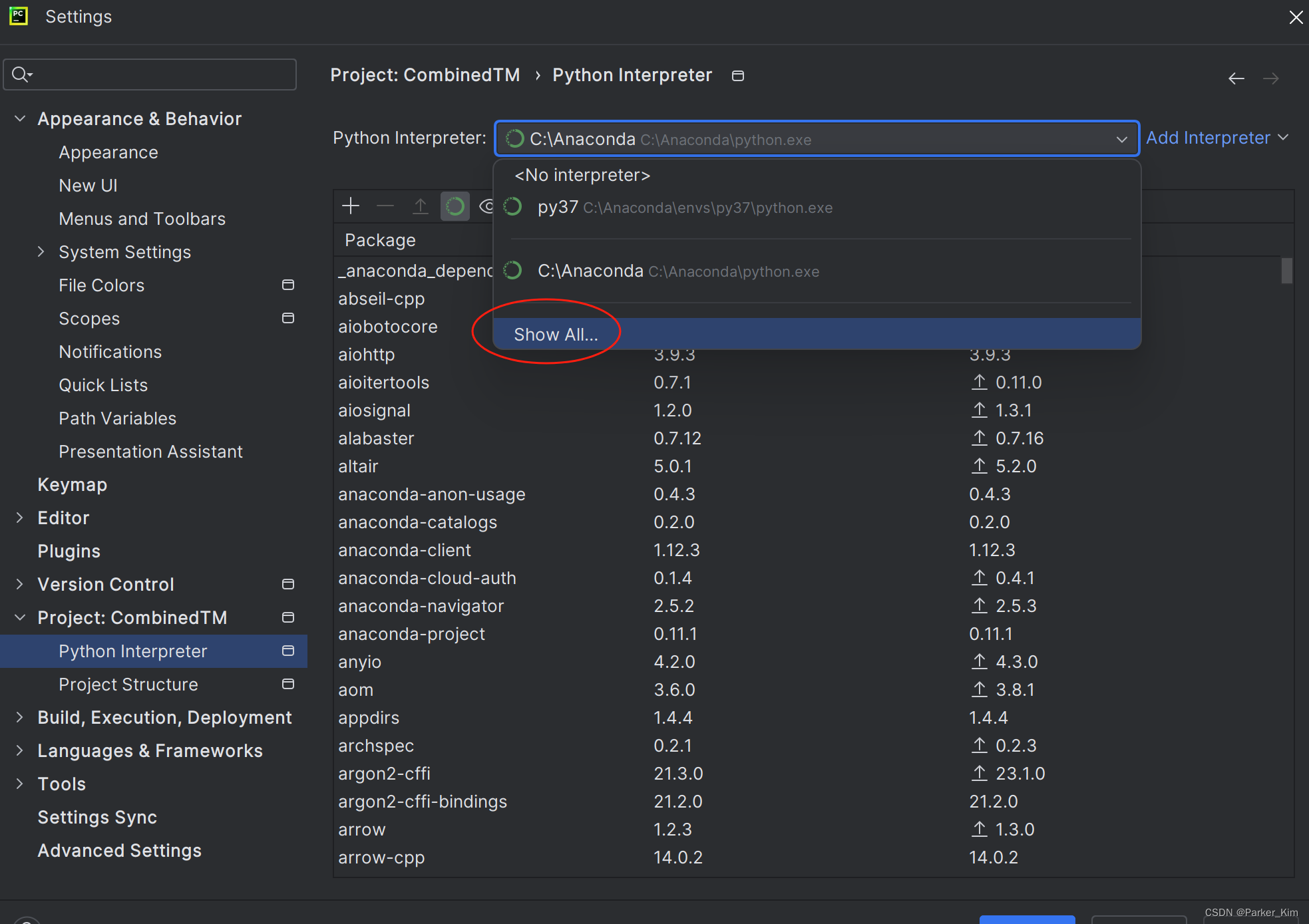Image resolution: width=1309 pixels, height=924 pixels.
Task: Click upgrade arrow next to altair 5.2.0
Action: [979, 466]
